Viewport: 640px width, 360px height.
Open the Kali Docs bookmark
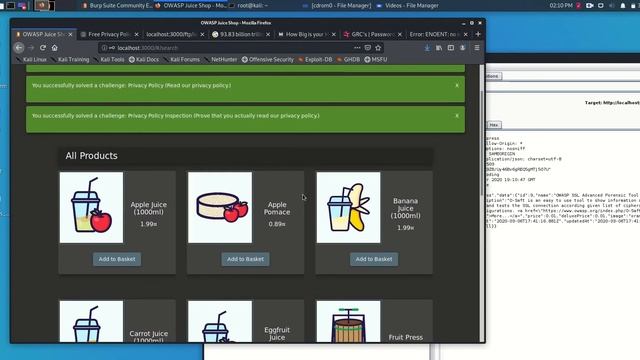pyautogui.click(x=144, y=60)
